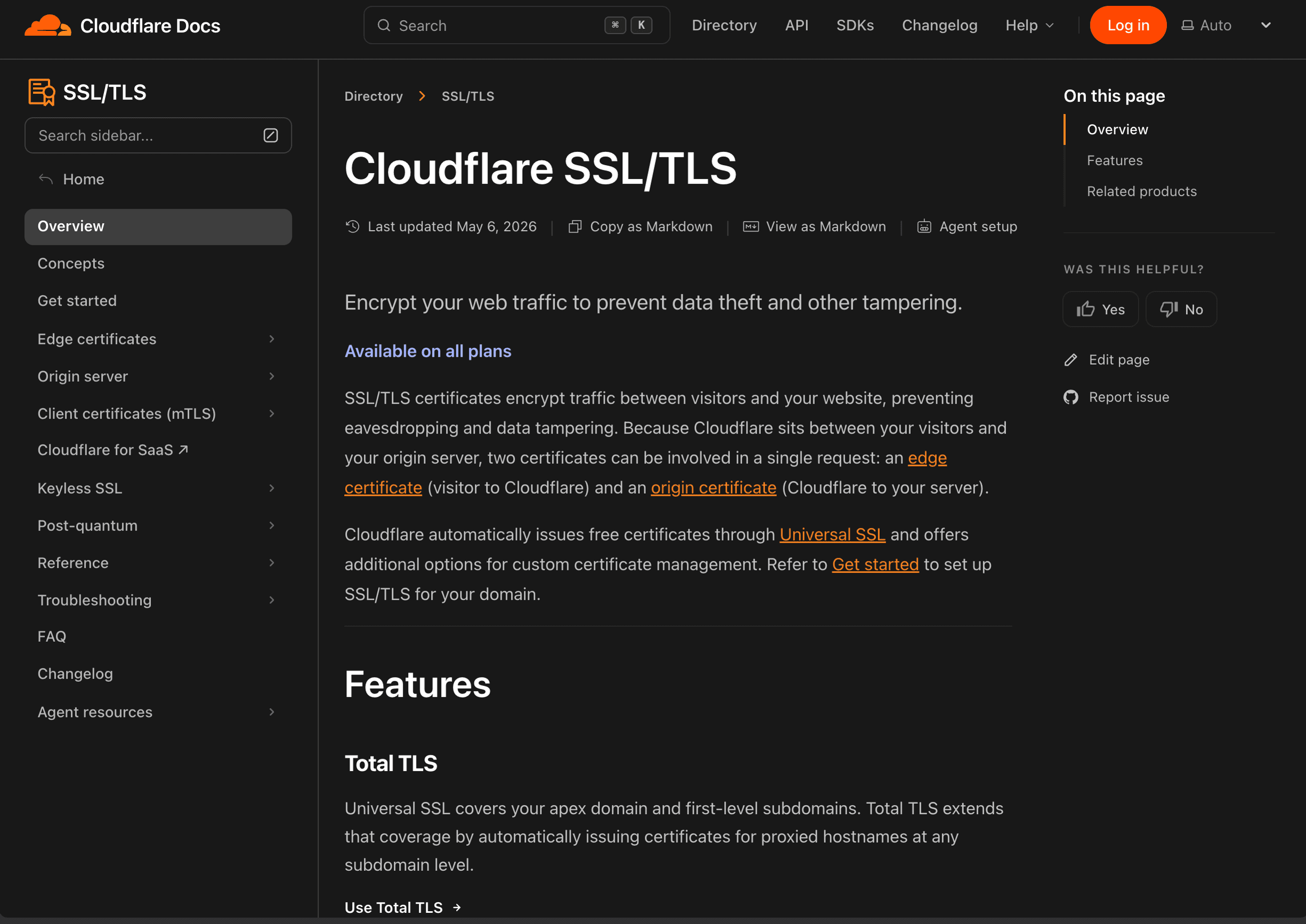Jump to Overview in On this page
The height and width of the screenshot is (924, 1306).
pyautogui.click(x=1117, y=130)
